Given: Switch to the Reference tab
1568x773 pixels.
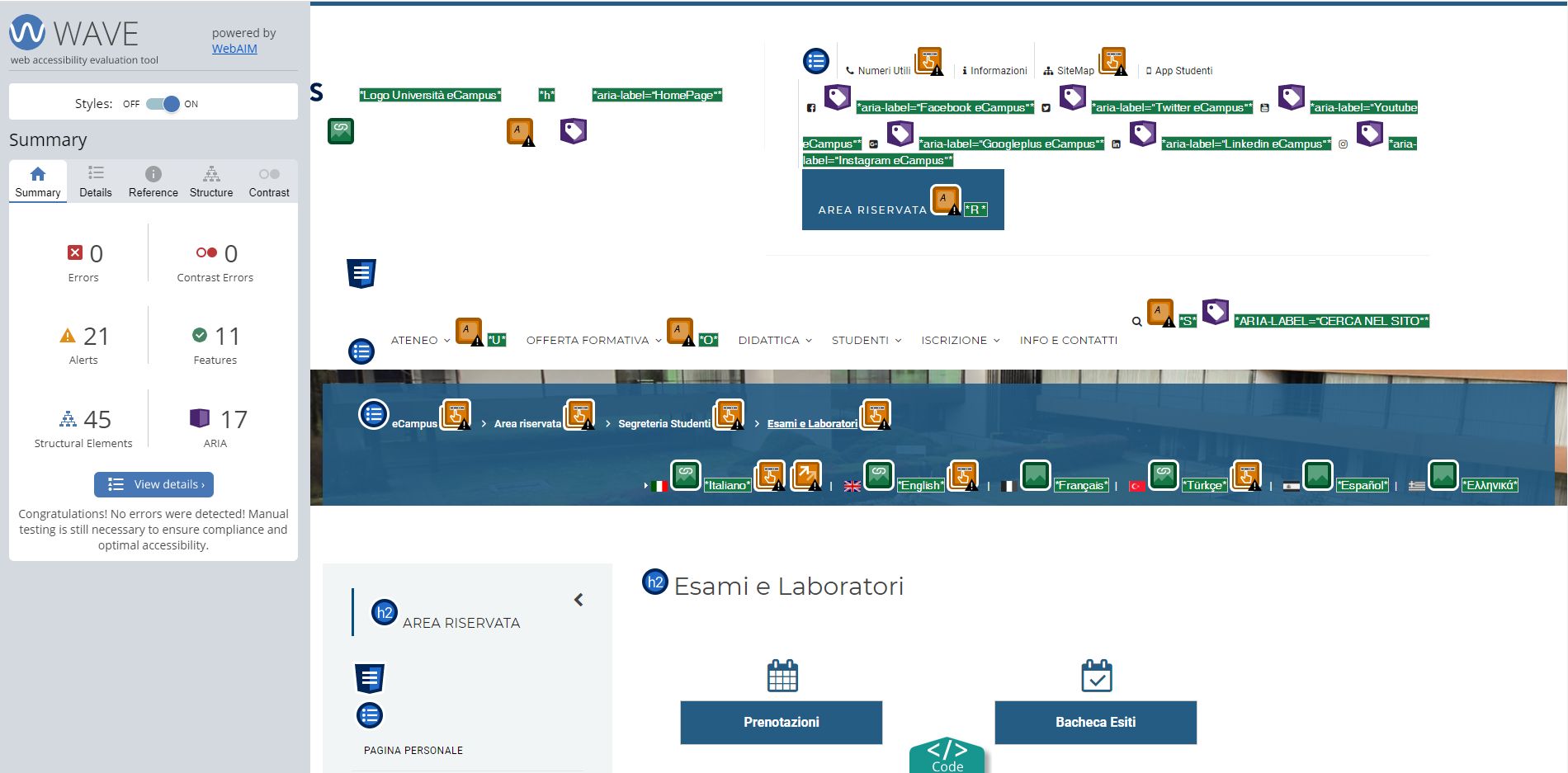Looking at the screenshot, I should pyautogui.click(x=153, y=182).
